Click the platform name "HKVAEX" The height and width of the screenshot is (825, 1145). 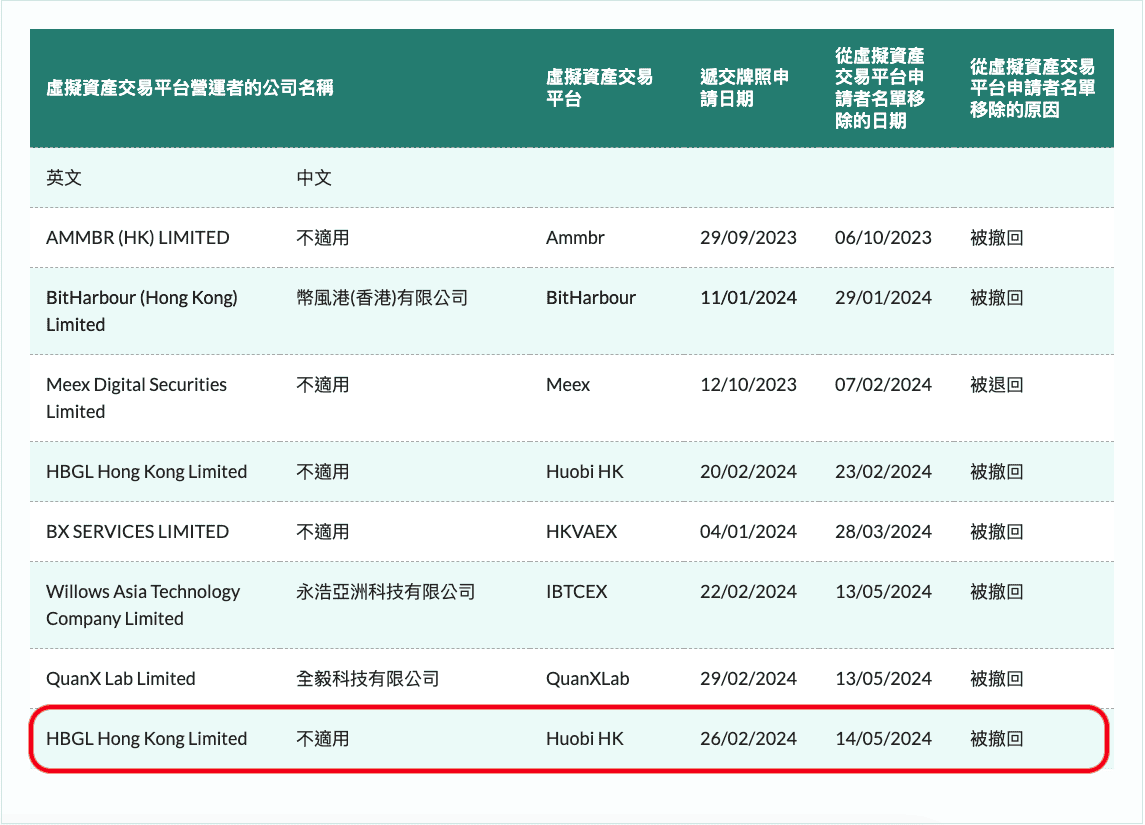[x=582, y=531]
